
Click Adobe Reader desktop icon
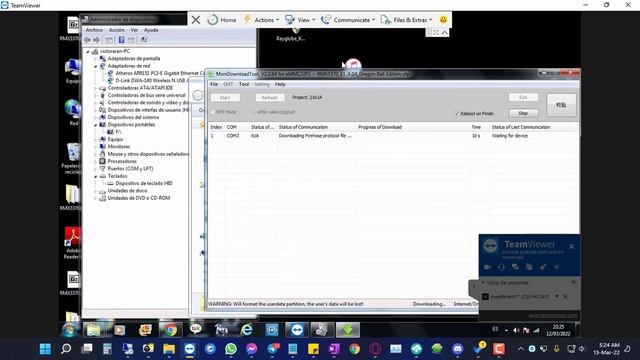(x=73, y=243)
